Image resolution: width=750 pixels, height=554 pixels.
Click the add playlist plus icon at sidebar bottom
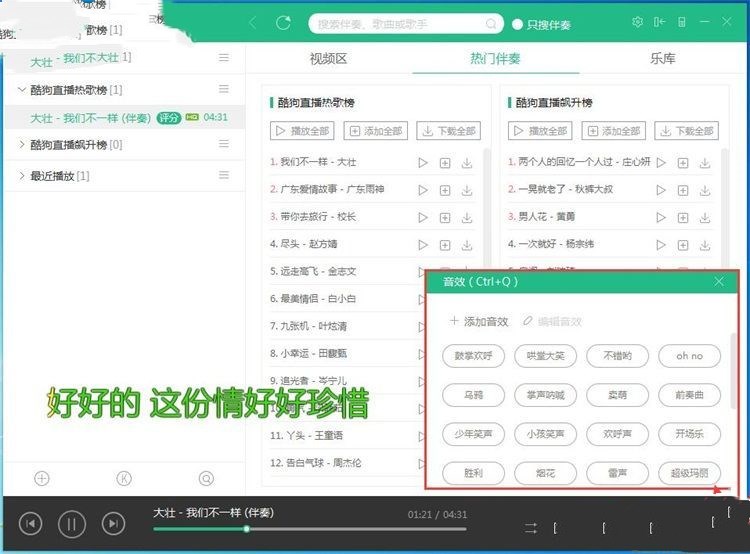42,478
